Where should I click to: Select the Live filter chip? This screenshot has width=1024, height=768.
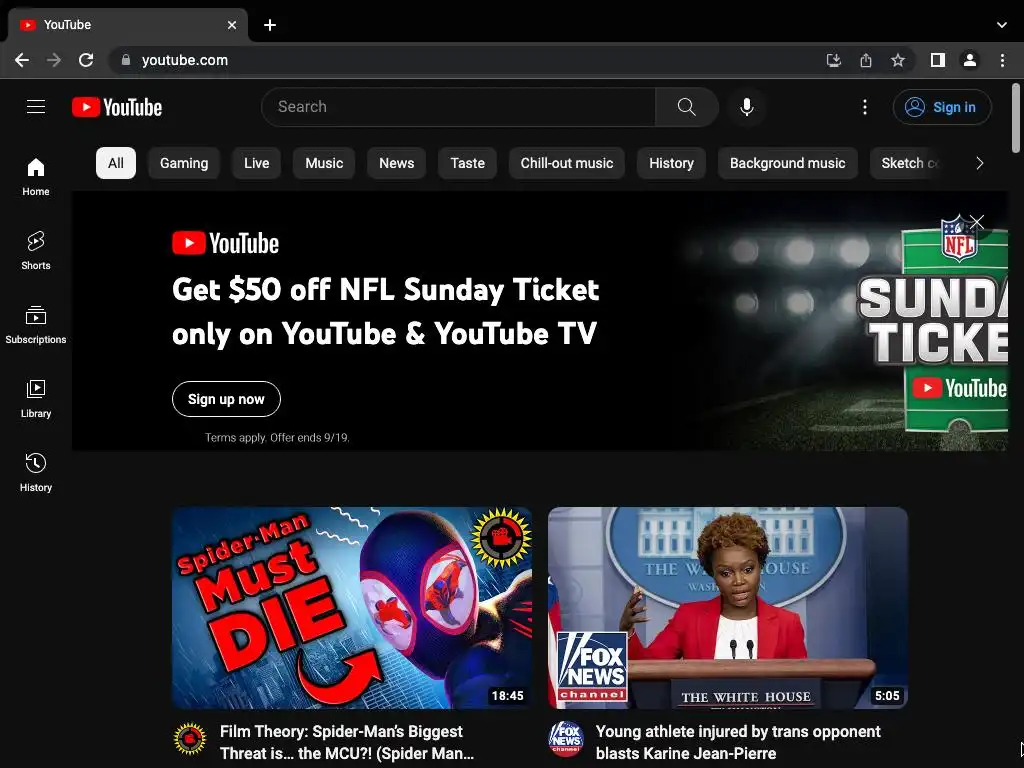coord(256,163)
